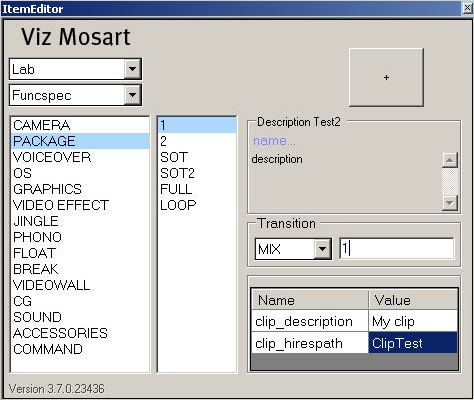Edit the ClipTest value cell
Screen dimensions: 474x400
413,343
